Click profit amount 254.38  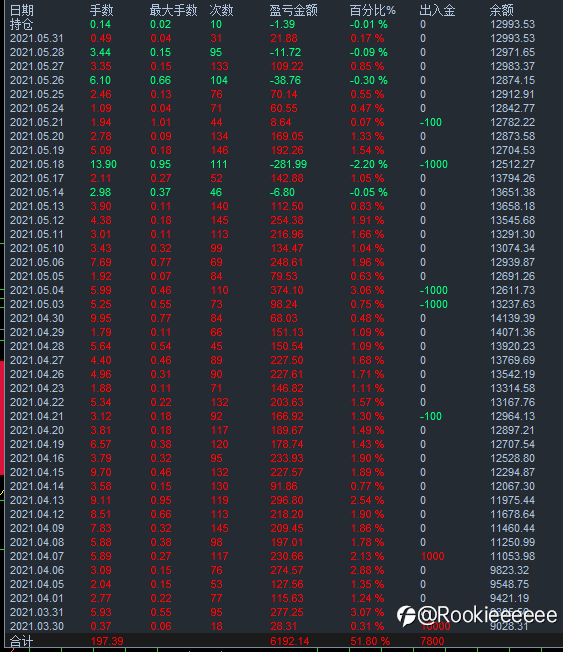[x=287, y=221]
